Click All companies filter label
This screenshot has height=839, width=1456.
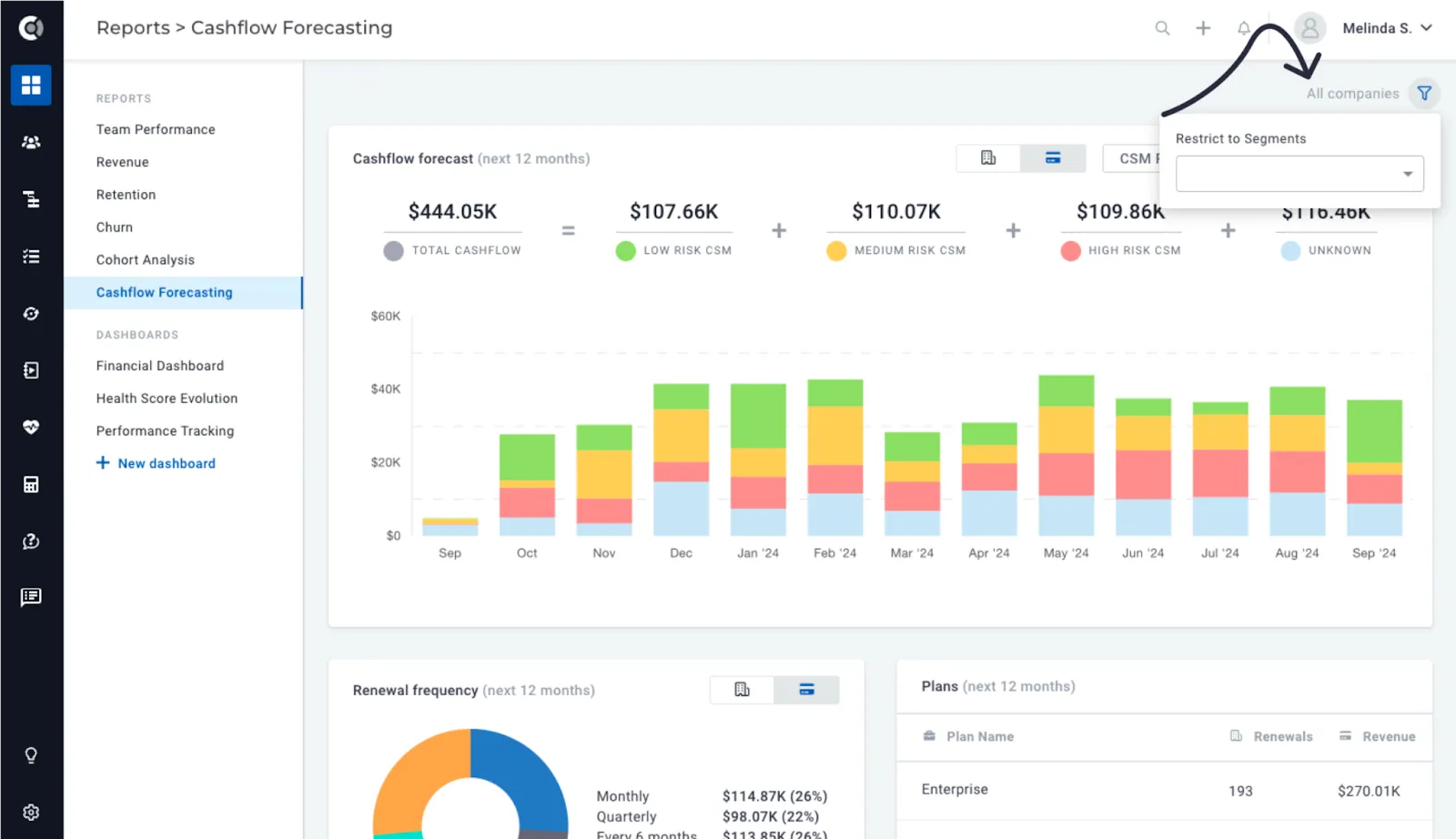point(1352,94)
